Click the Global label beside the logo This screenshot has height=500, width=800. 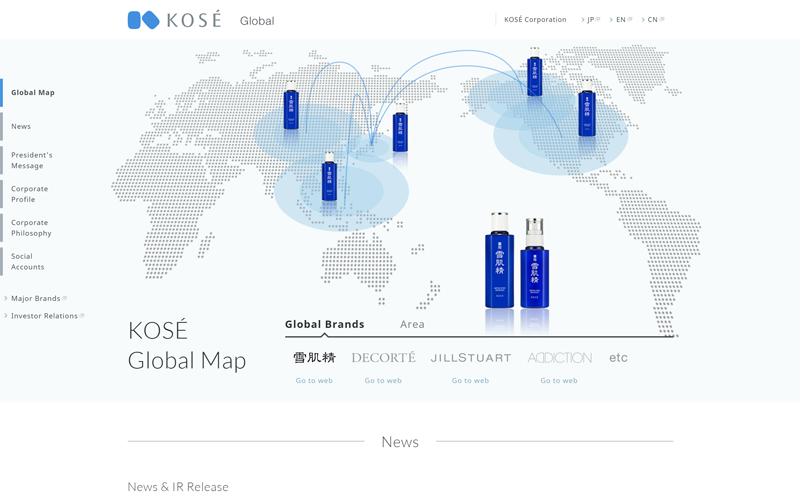(257, 21)
